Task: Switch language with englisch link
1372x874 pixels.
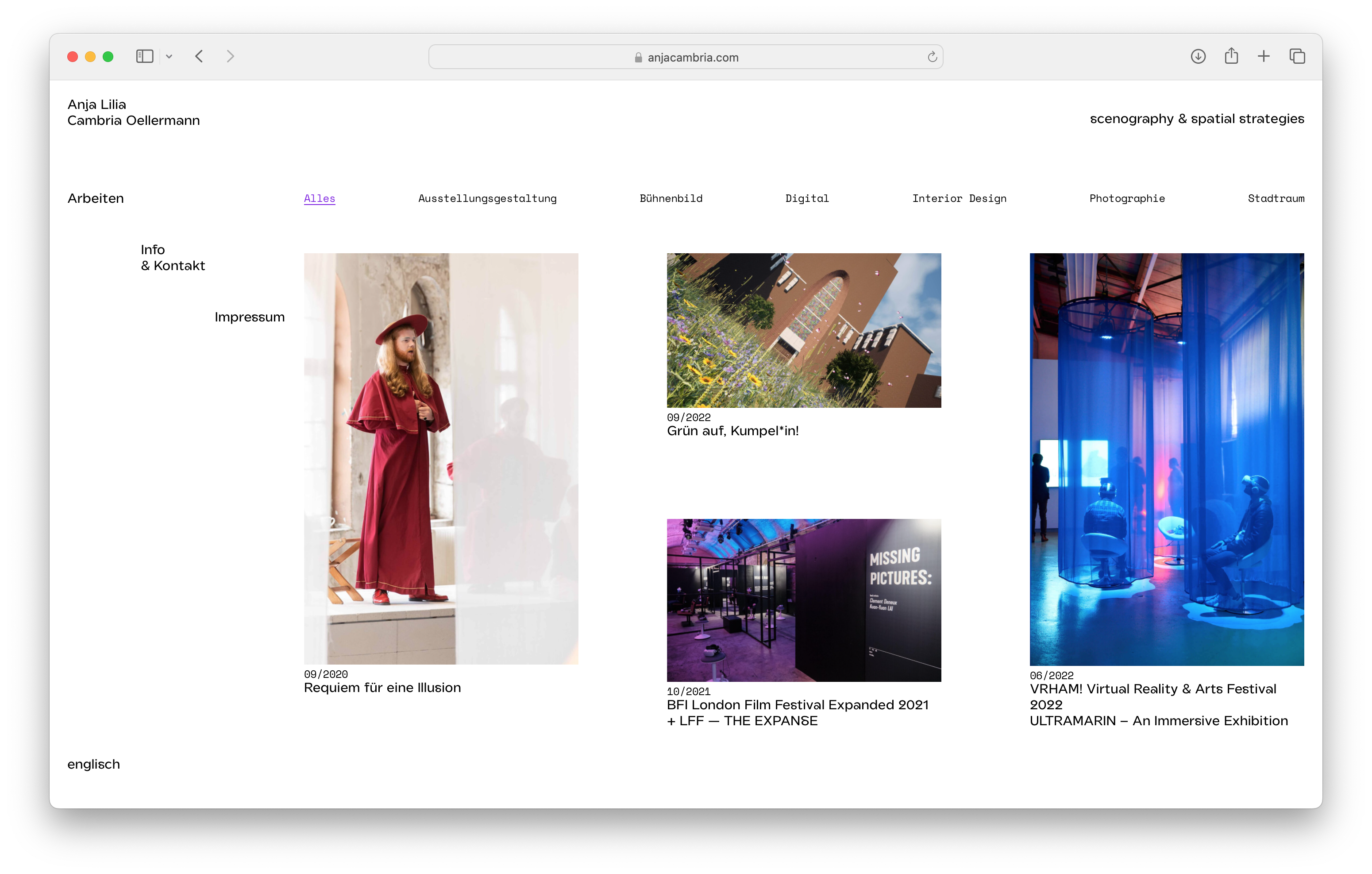Action: click(93, 764)
